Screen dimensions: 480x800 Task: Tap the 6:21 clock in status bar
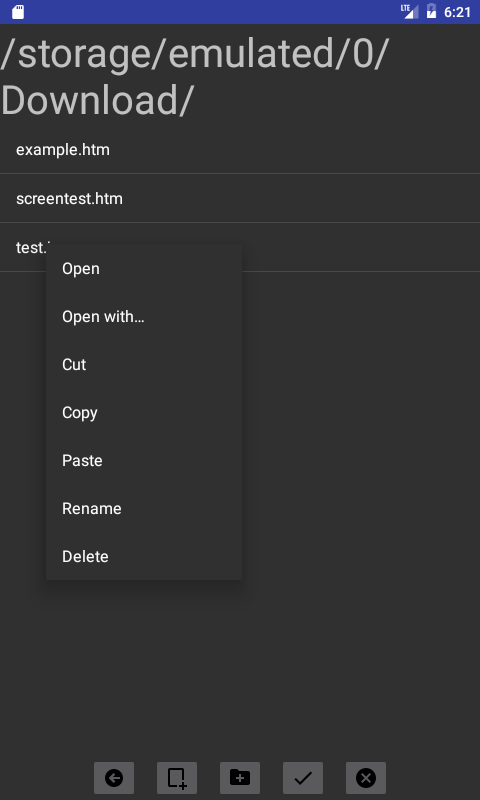[x=457, y=12]
